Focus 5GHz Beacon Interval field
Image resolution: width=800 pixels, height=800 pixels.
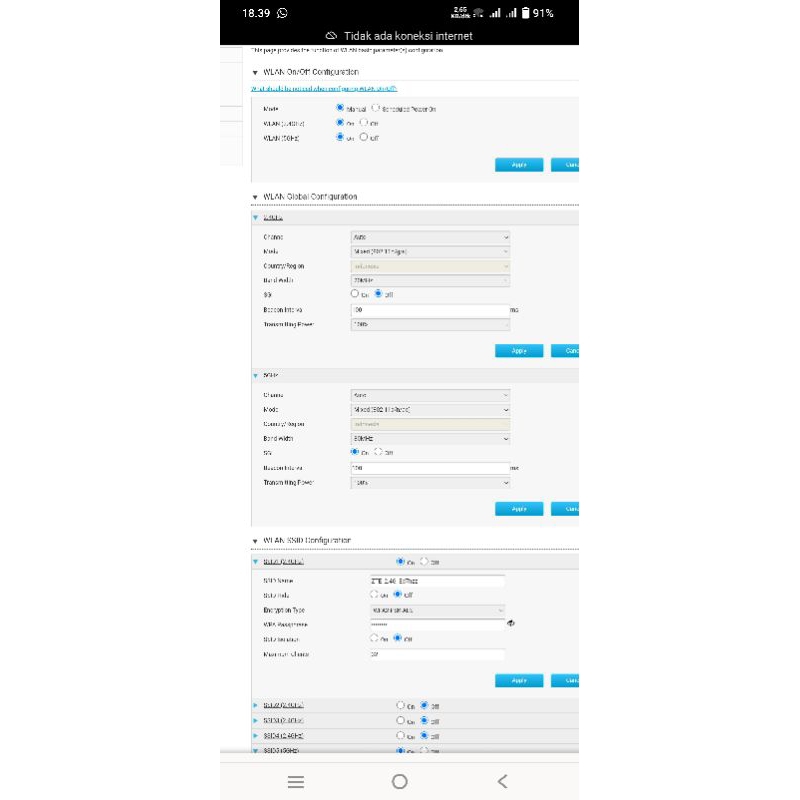(x=430, y=468)
